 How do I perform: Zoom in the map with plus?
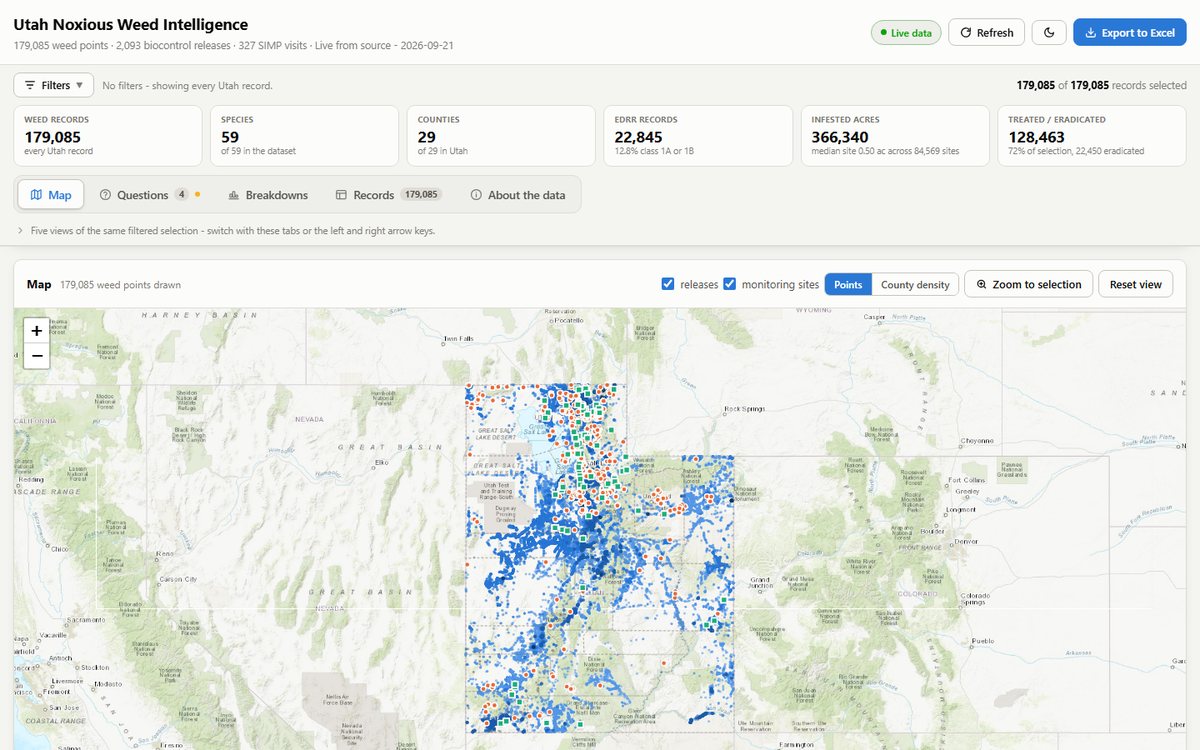tap(36, 331)
